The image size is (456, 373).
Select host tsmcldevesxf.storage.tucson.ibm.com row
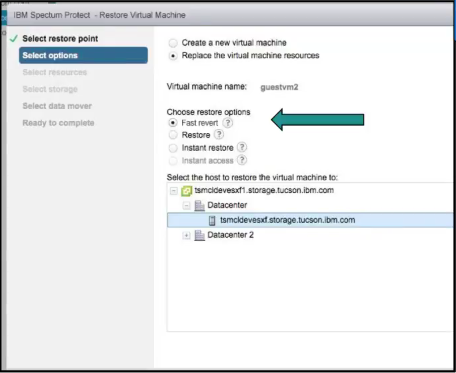click(x=310, y=220)
